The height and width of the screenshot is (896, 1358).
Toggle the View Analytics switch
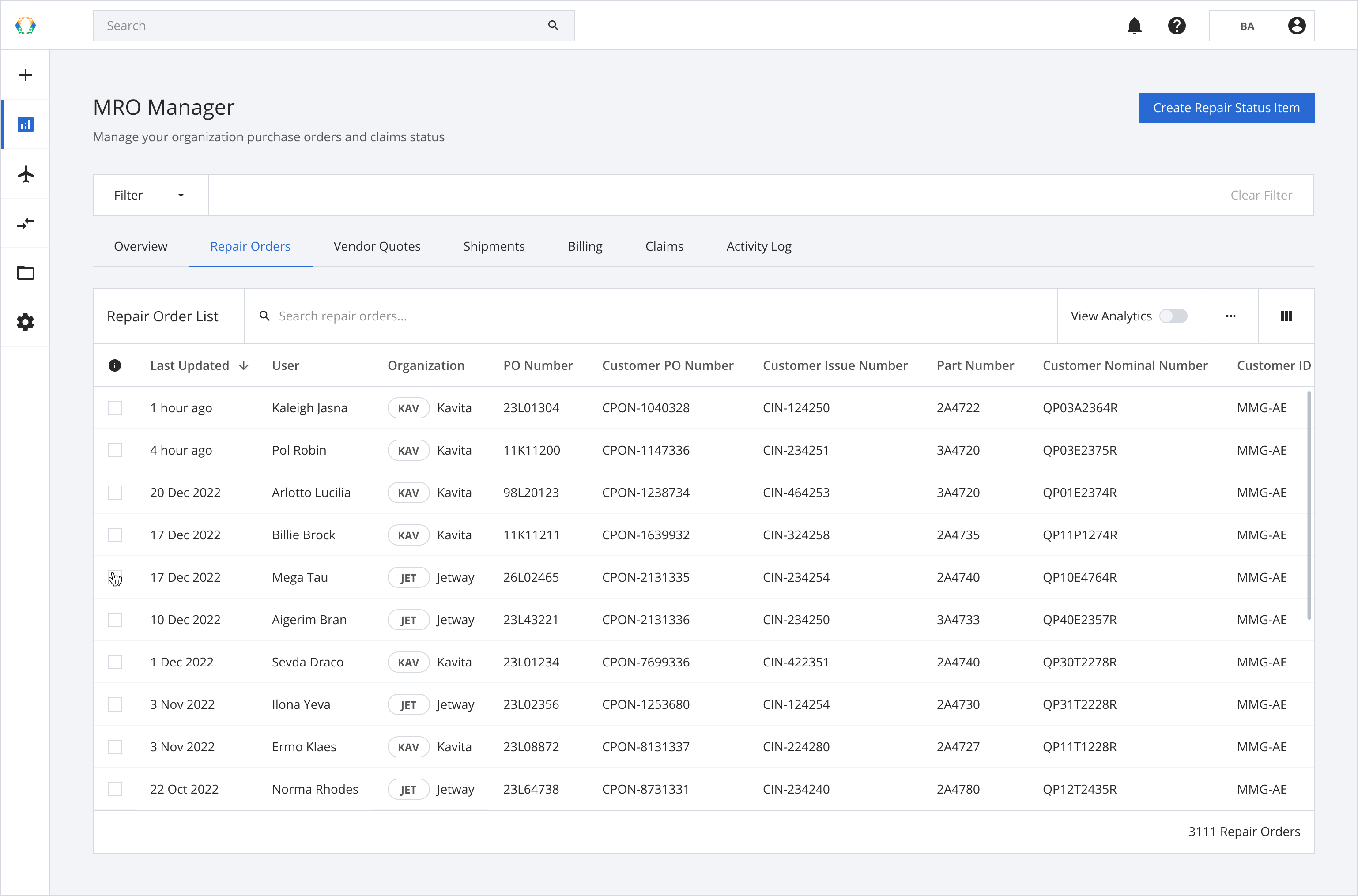coord(1173,316)
